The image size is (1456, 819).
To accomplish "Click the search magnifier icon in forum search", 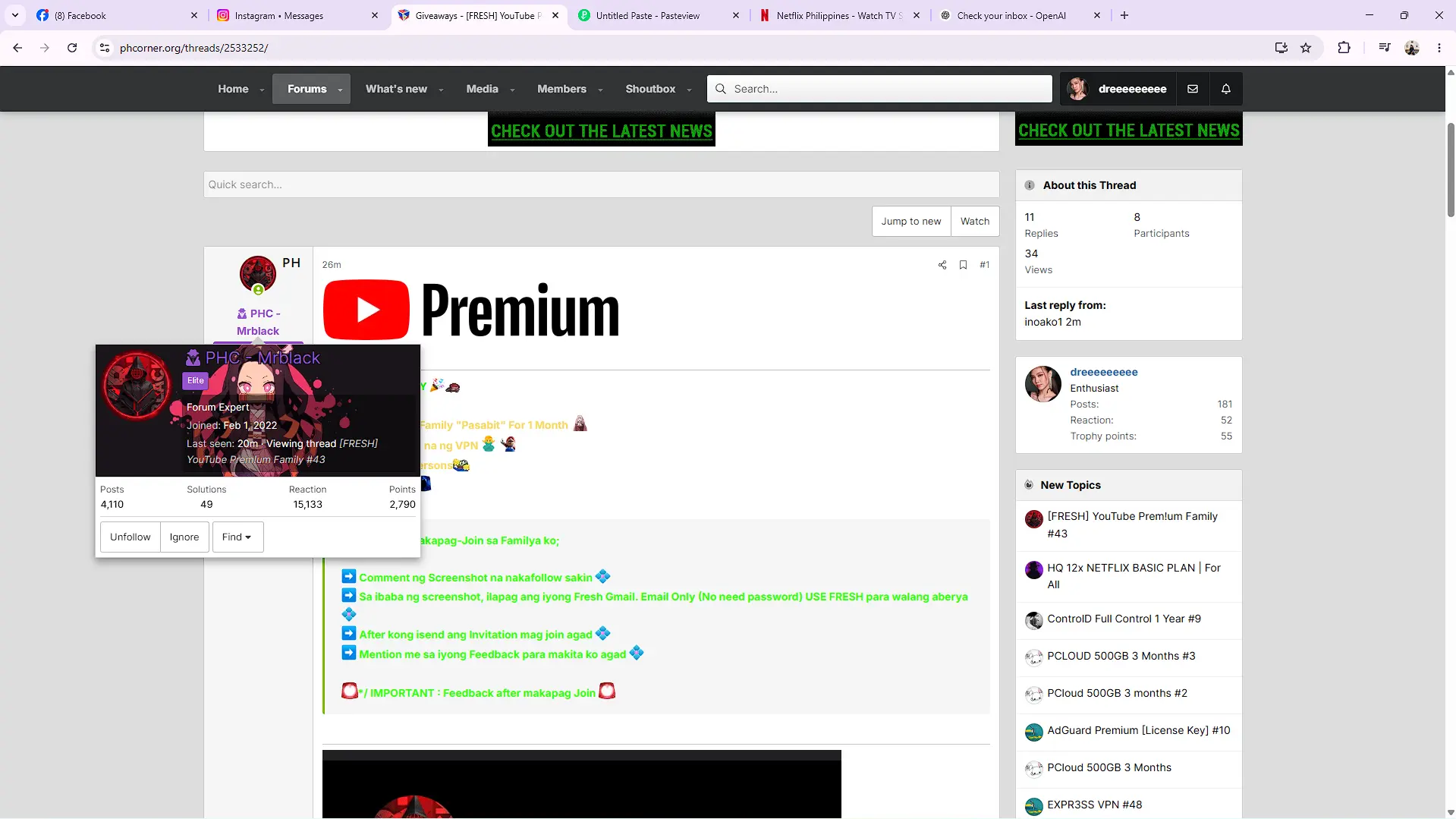I will pos(721,89).
